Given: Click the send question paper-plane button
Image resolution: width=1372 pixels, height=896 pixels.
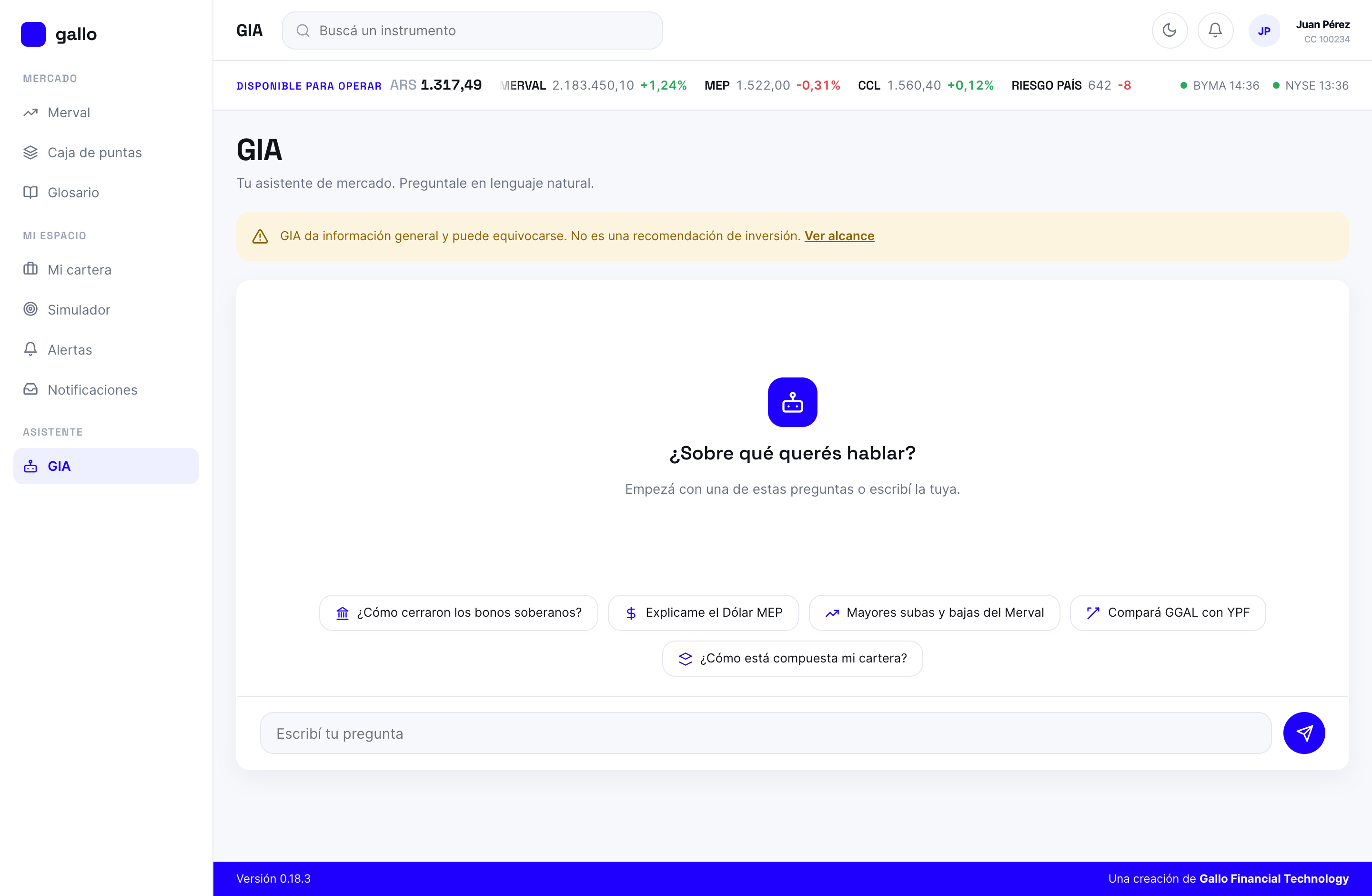Looking at the screenshot, I should click(1304, 733).
